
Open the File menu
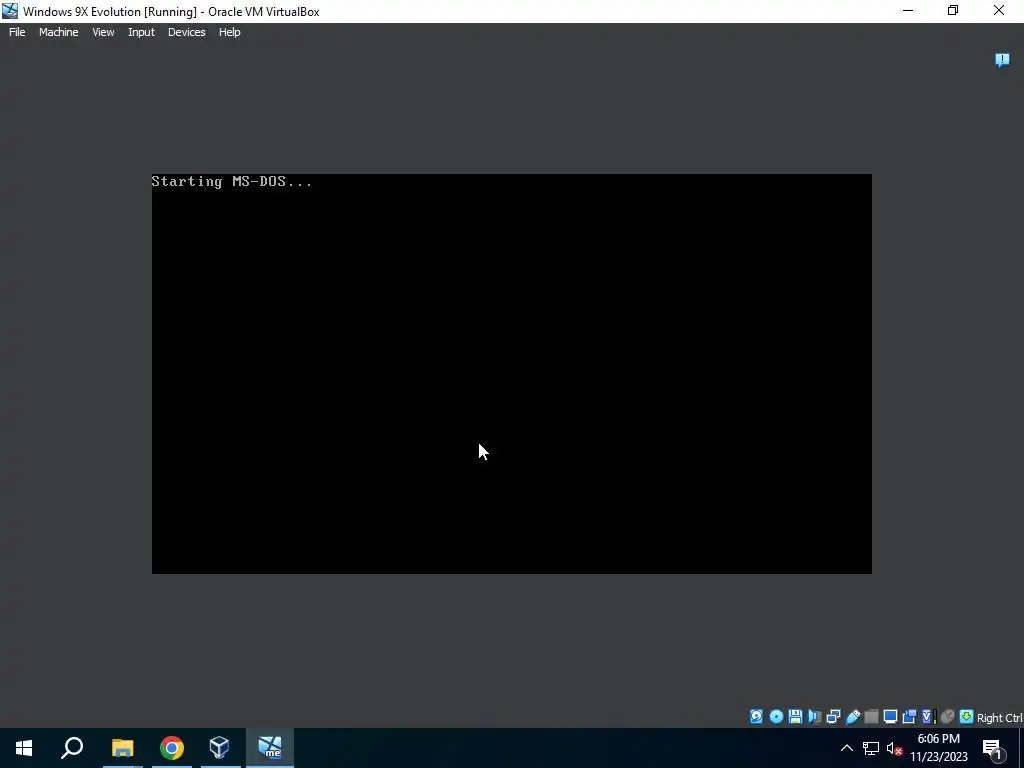point(17,32)
